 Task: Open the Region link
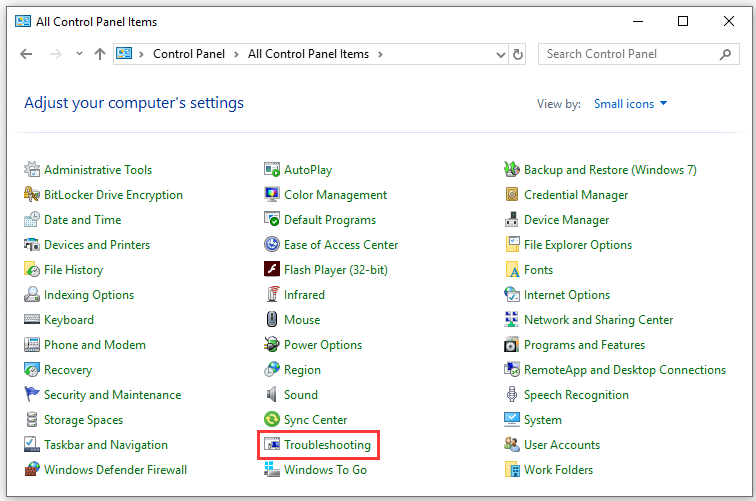(x=302, y=370)
